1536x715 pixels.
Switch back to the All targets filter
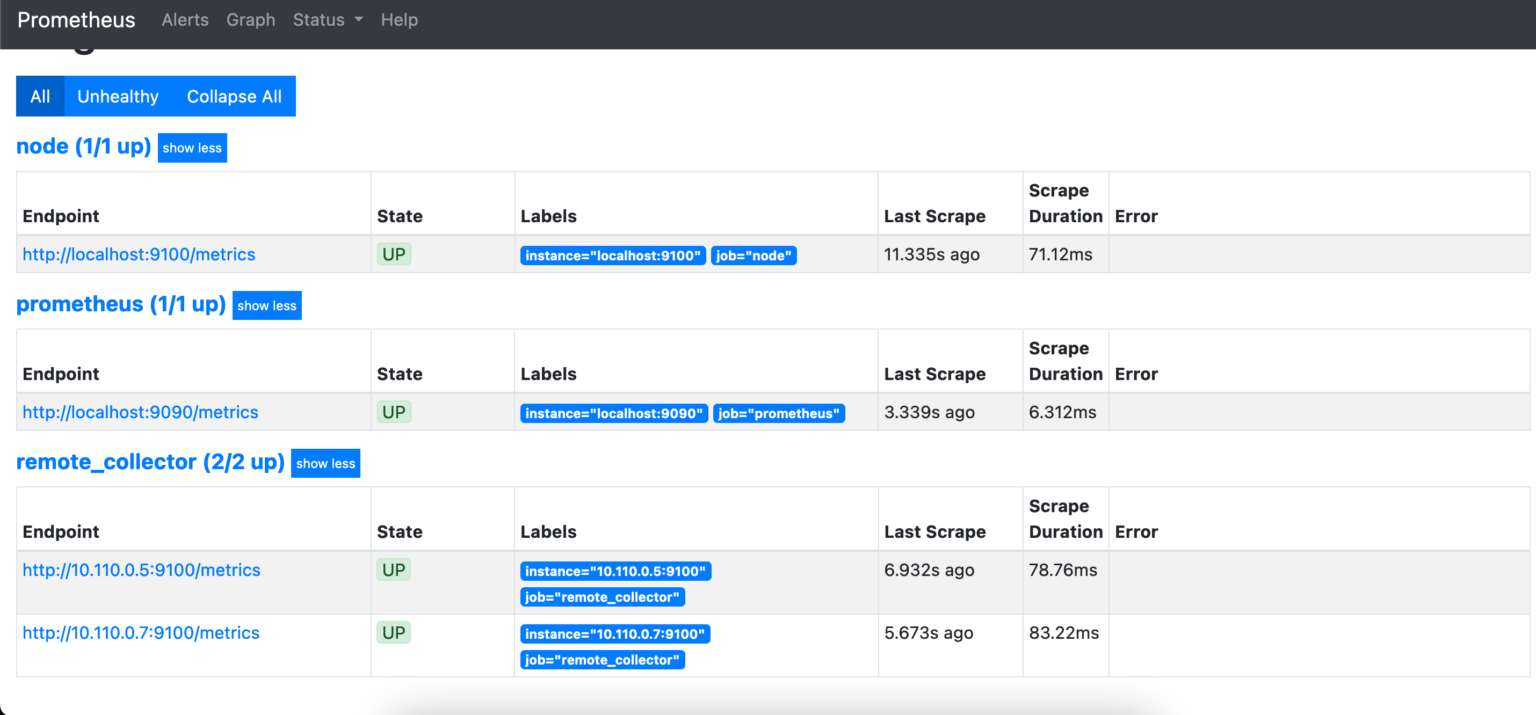(x=39, y=96)
